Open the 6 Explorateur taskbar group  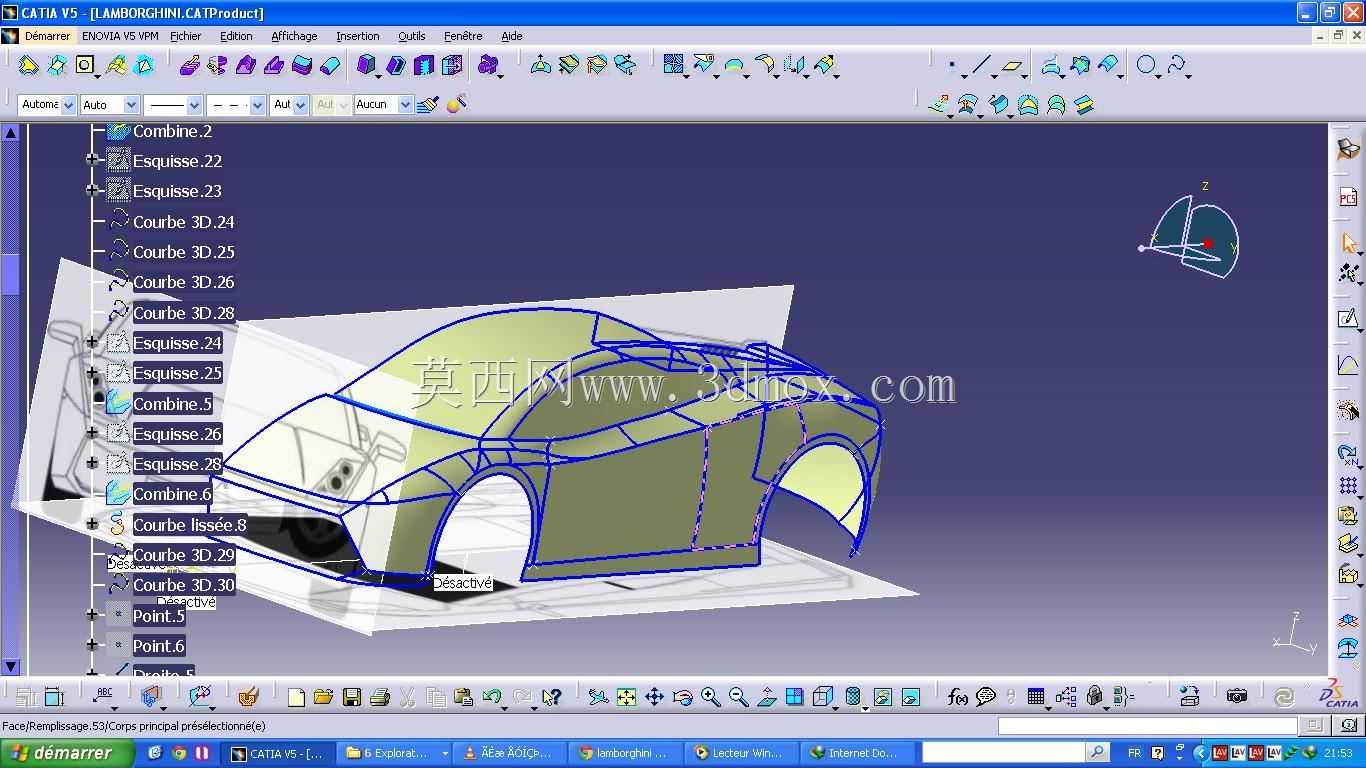tap(396, 753)
